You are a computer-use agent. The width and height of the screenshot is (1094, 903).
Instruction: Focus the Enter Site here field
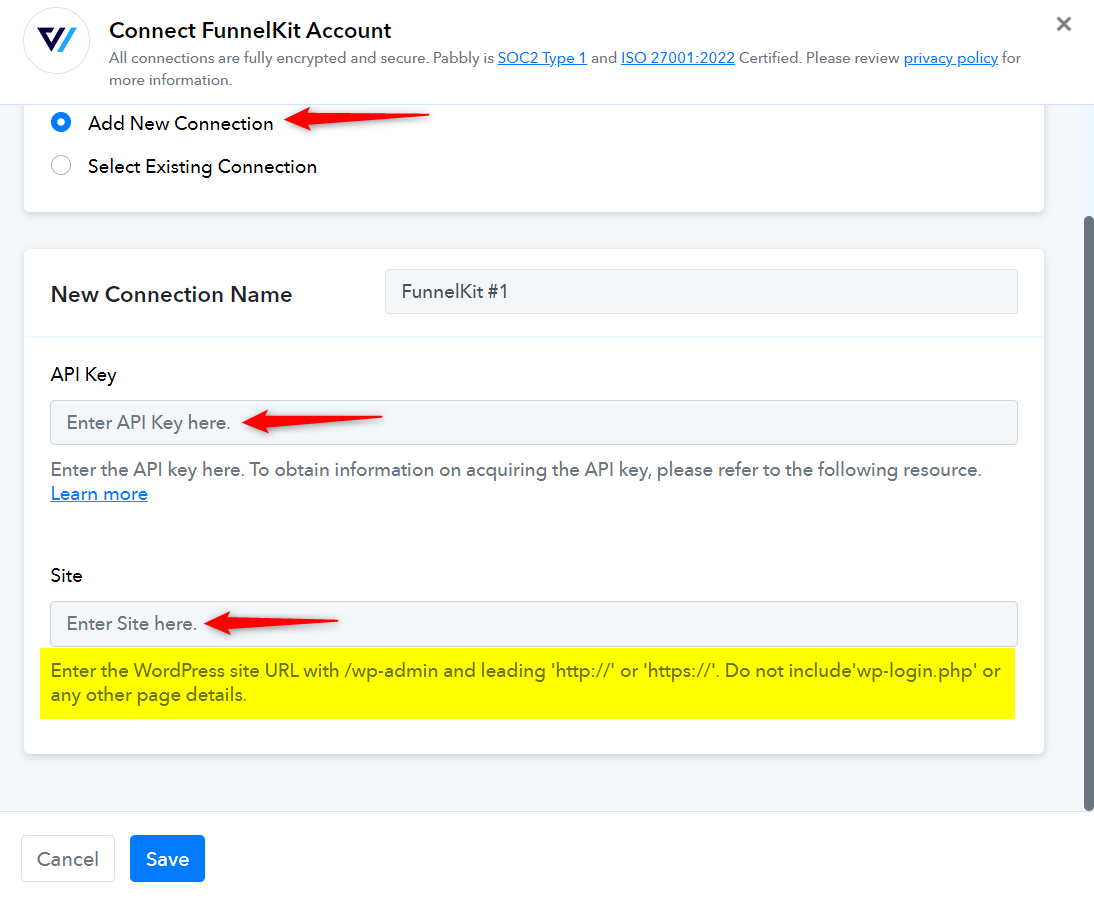tap(534, 624)
